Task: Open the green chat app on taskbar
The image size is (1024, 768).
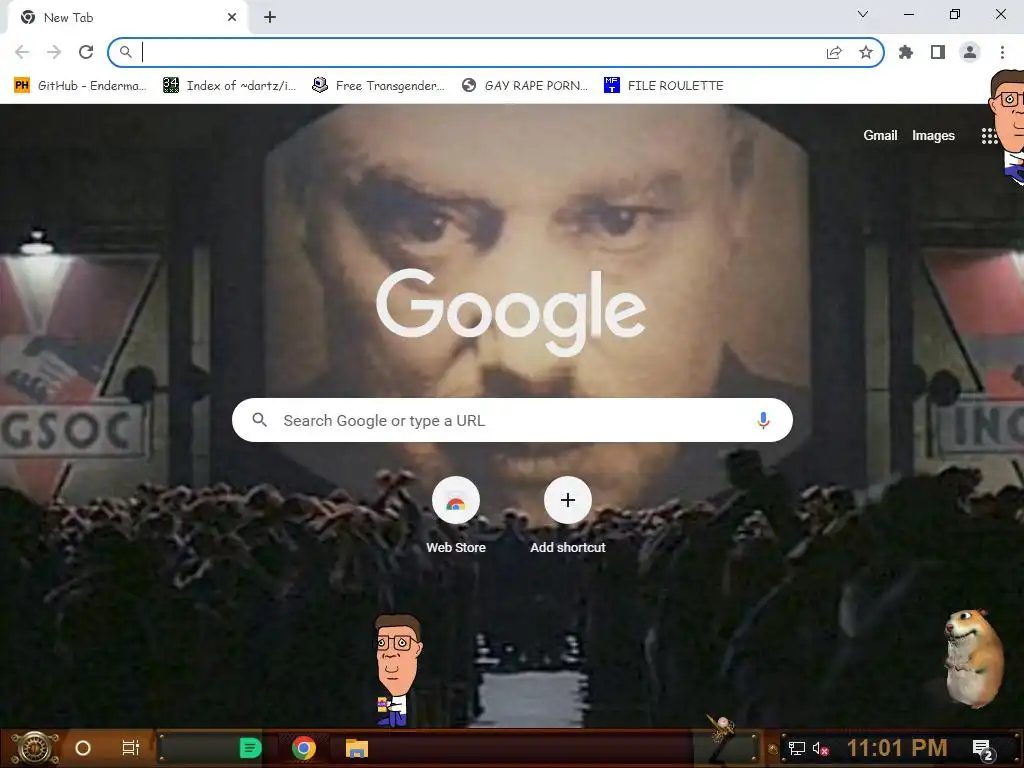Action: pos(251,748)
